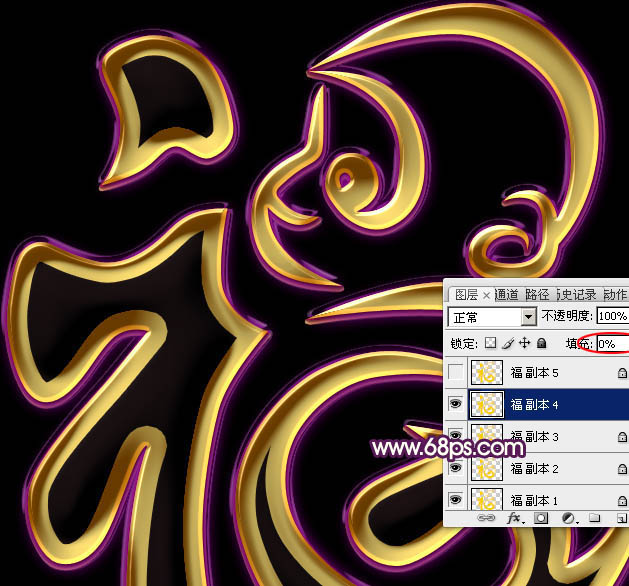Toggle lock transparent pixels icon

coord(490,343)
